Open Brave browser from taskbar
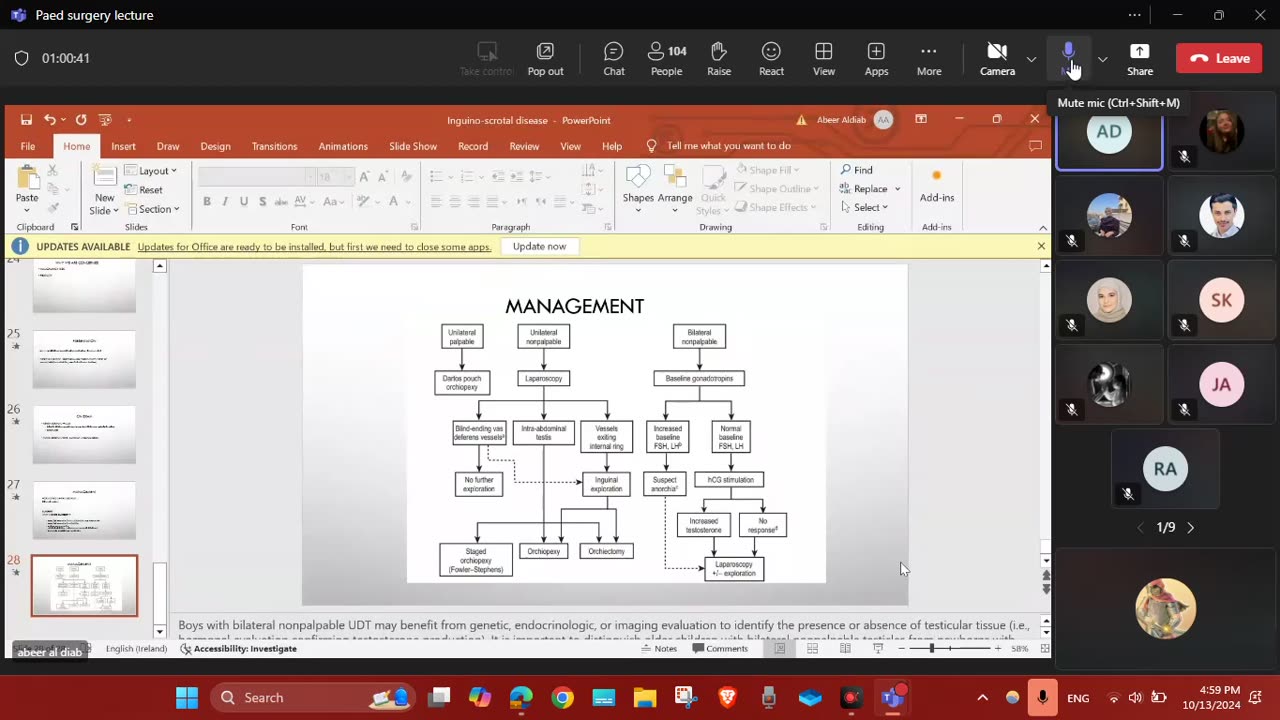1280x720 pixels. click(727, 698)
